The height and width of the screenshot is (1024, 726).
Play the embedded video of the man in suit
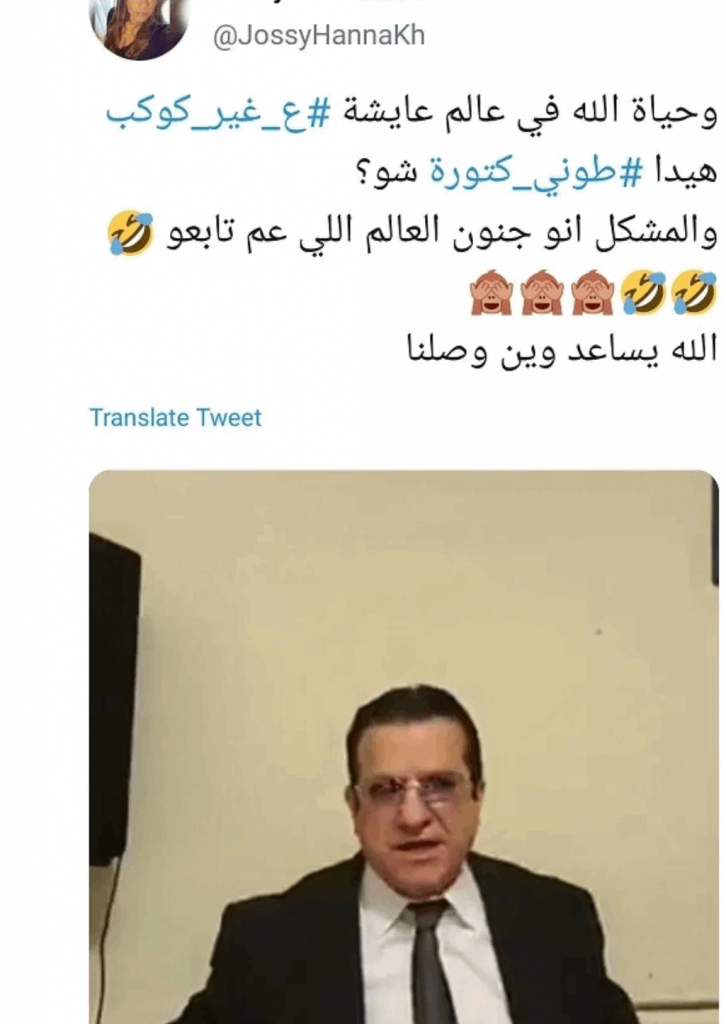(x=403, y=746)
